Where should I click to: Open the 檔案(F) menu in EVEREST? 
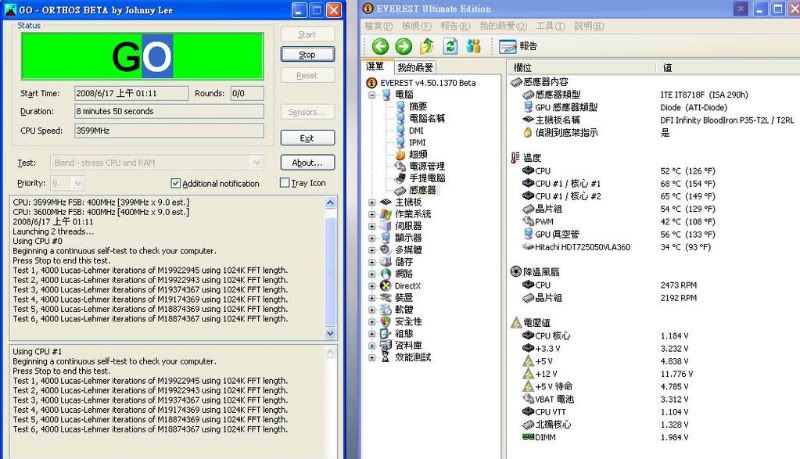point(379,26)
